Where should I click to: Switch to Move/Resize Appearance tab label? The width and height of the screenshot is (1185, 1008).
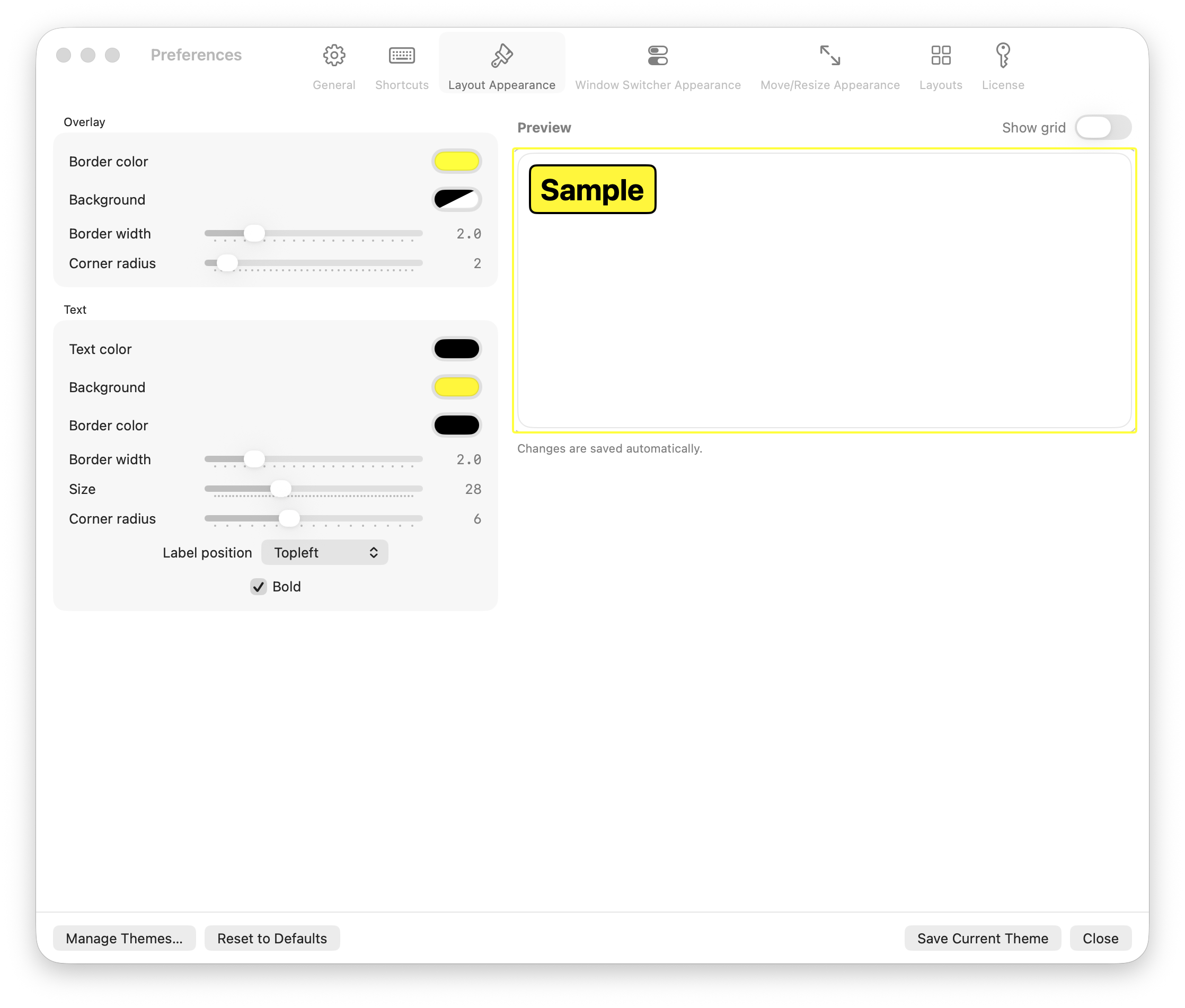click(829, 85)
